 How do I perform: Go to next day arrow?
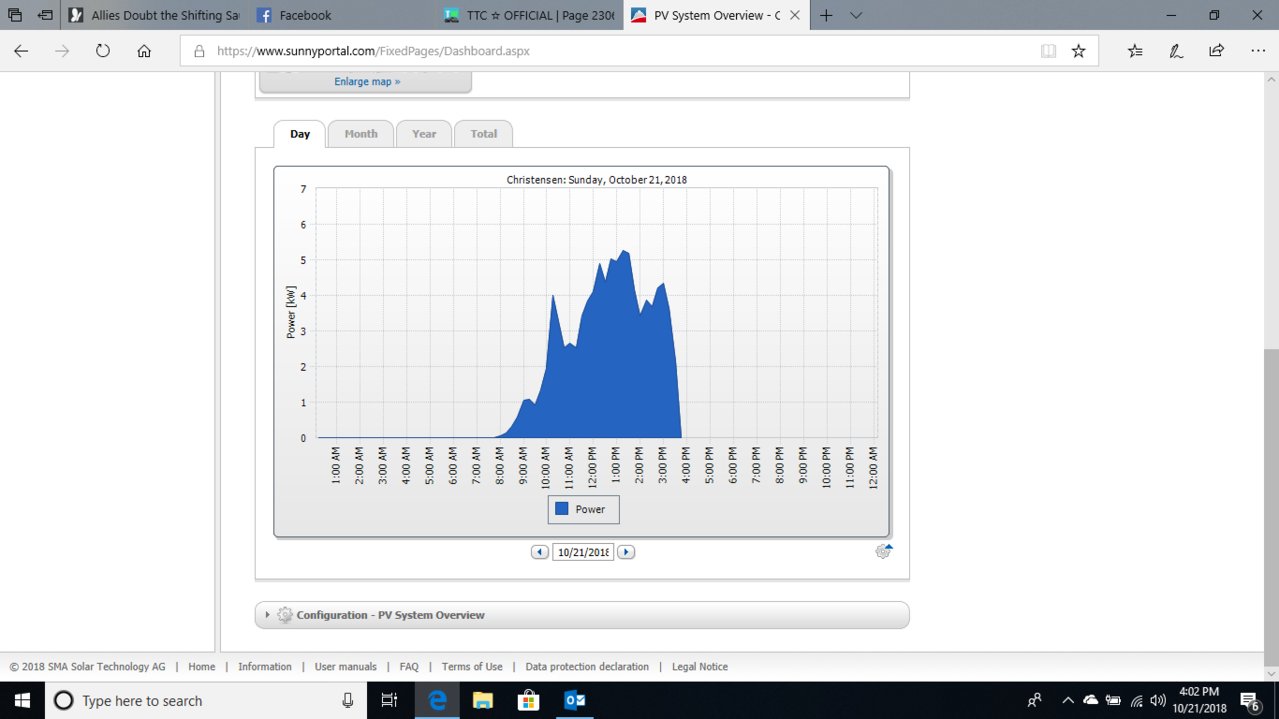[x=626, y=552]
